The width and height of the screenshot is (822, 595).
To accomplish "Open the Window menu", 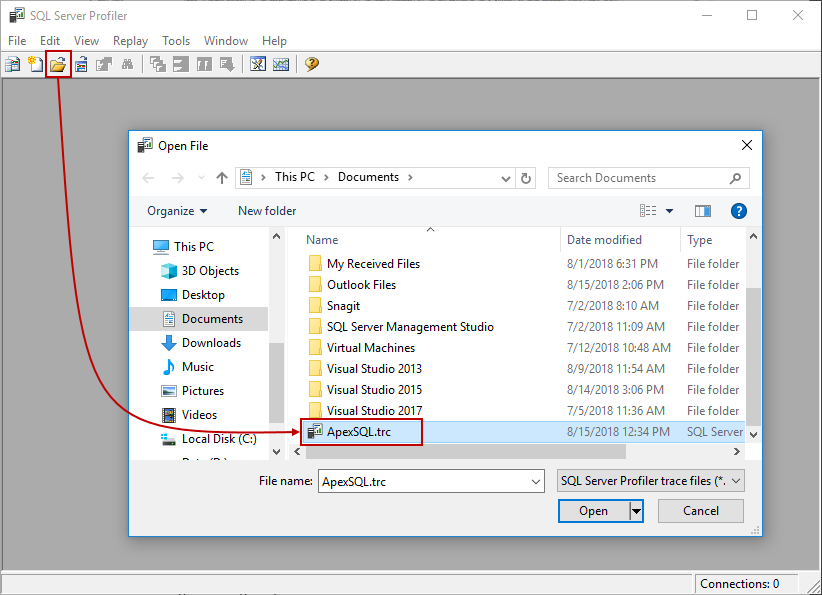I will [226, 41].
